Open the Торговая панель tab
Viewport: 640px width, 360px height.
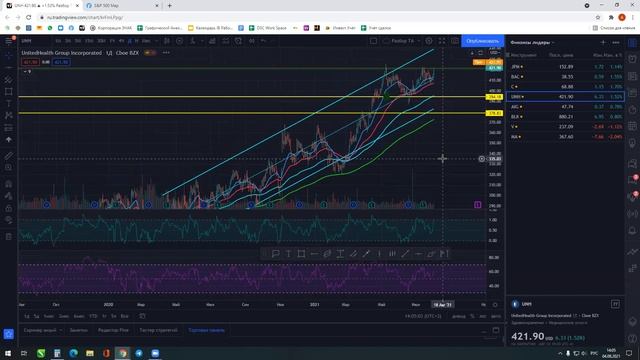[206, 330]
